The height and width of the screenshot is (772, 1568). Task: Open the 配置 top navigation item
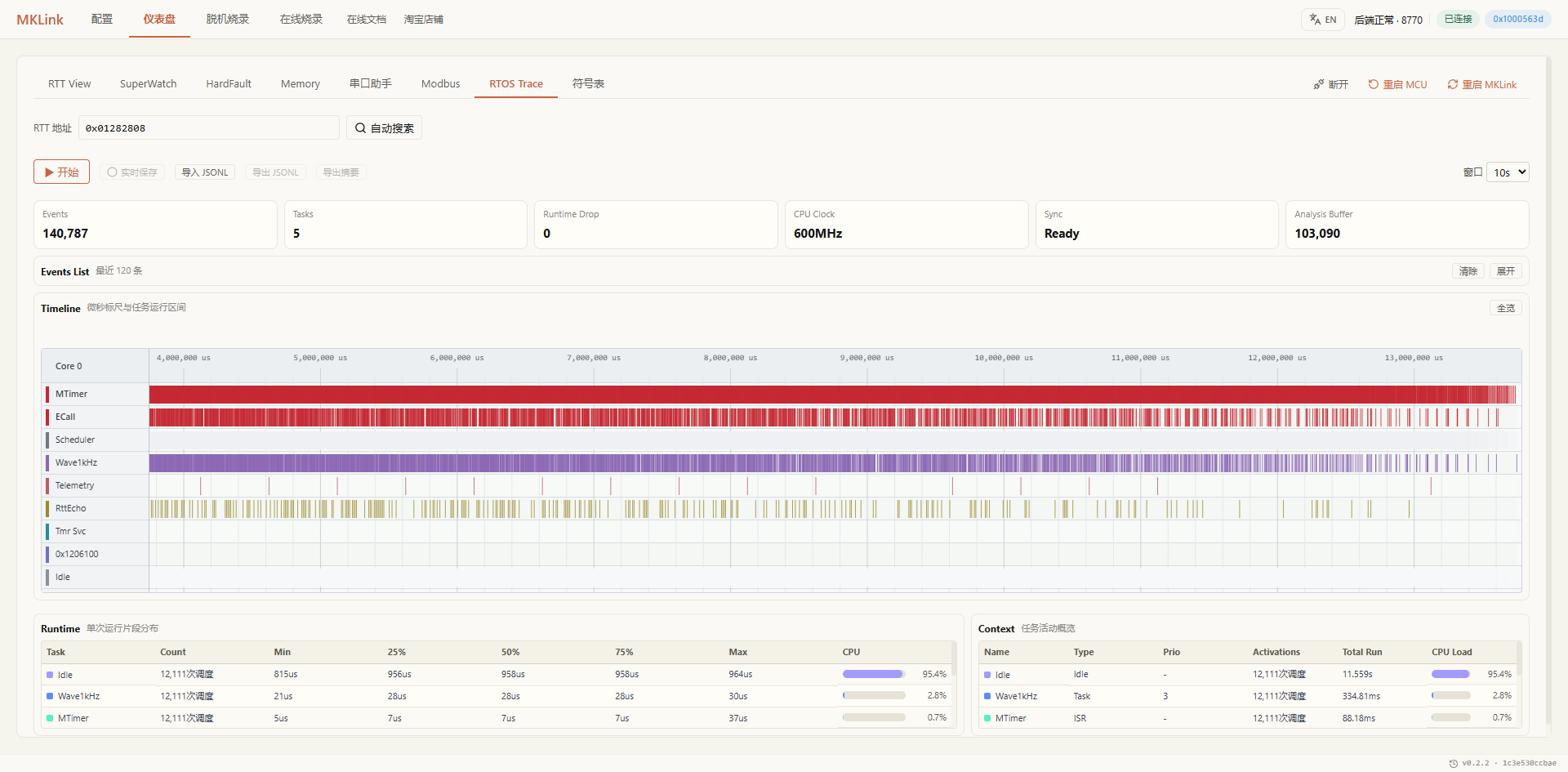(102, 19)
